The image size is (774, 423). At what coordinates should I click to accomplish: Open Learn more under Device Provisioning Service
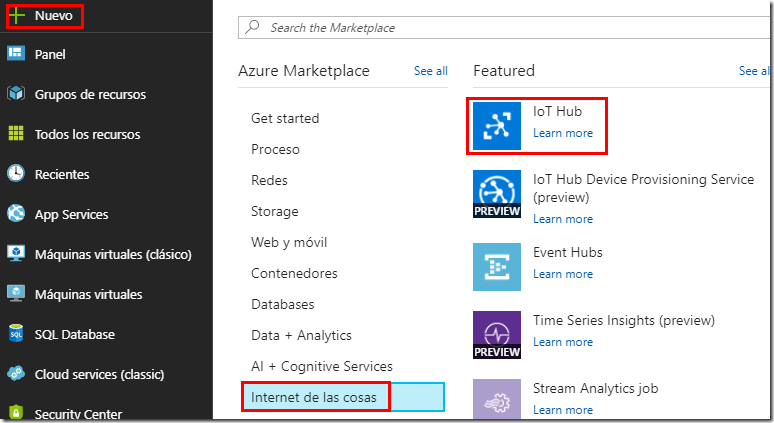click(563, 219)
